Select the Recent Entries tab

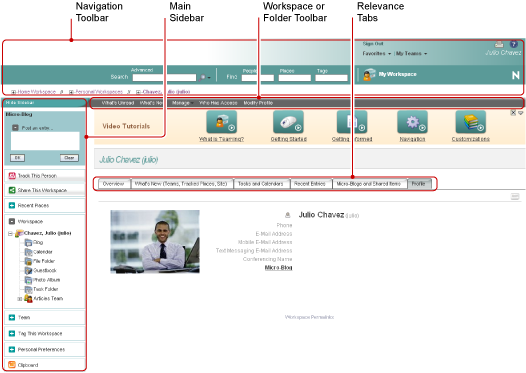click(310, 184)
